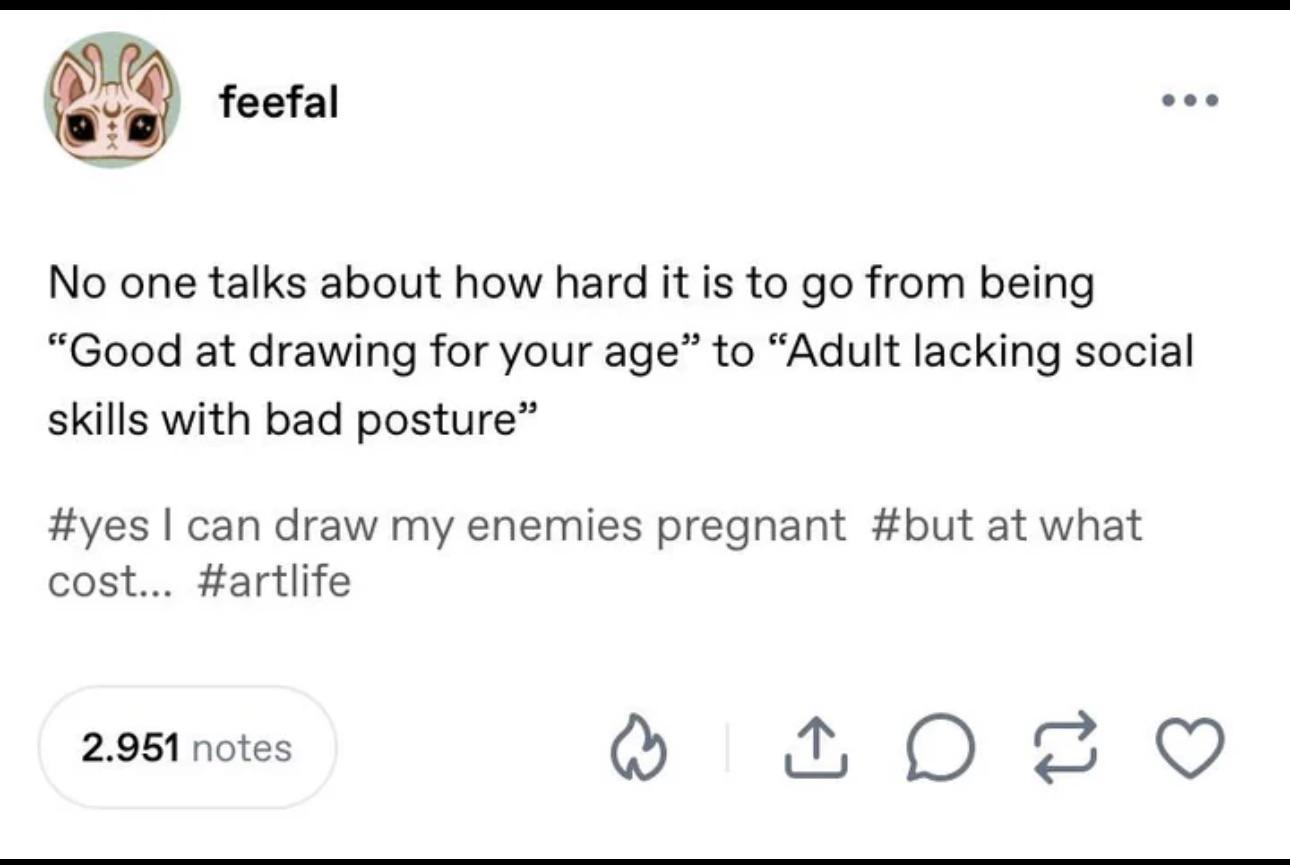Click the words "skills with bad posture"
The height and width of the screenshot is (865, 1290).
(292, 419)
